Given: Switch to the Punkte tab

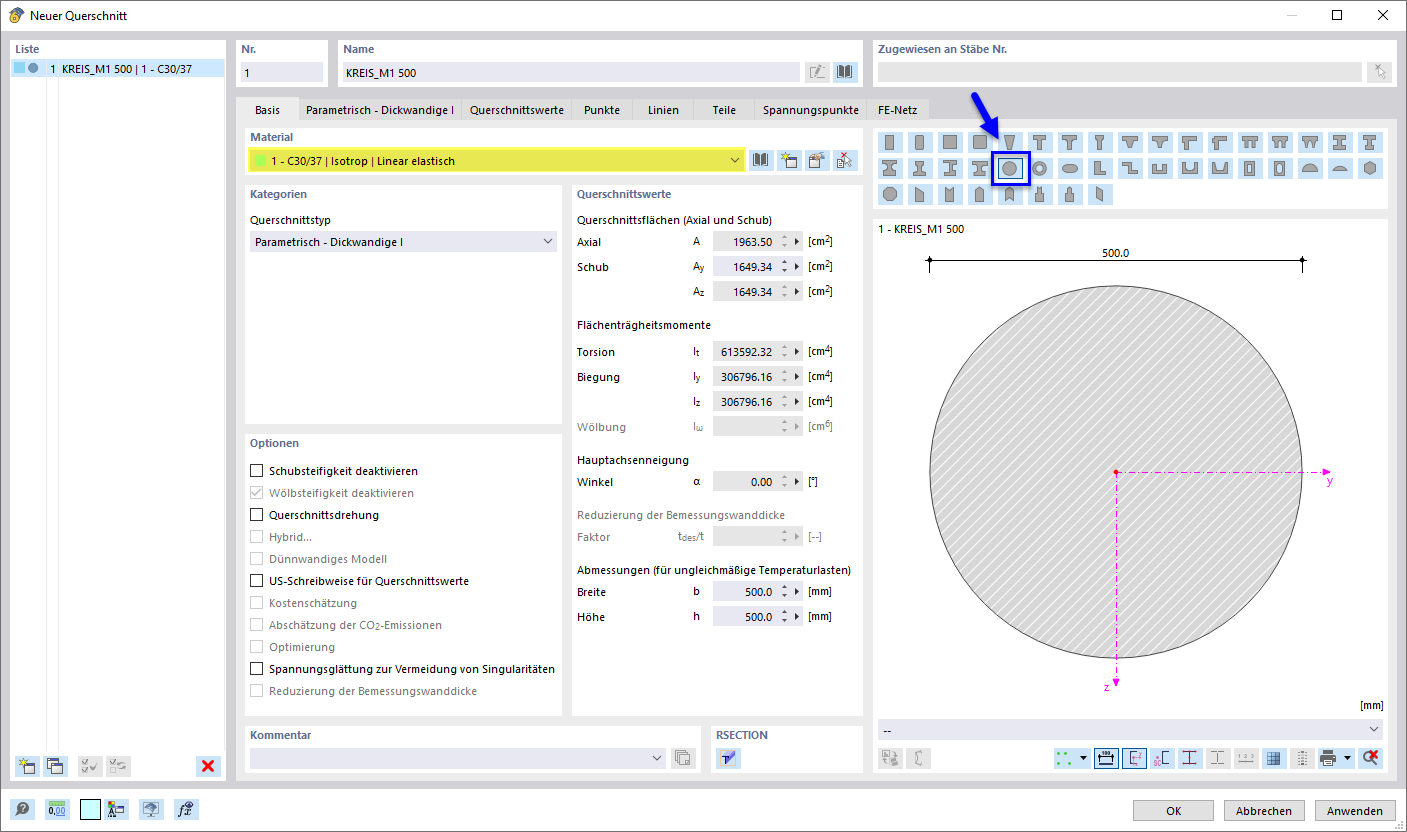Looking at the screenshot, I should (603, 110).
